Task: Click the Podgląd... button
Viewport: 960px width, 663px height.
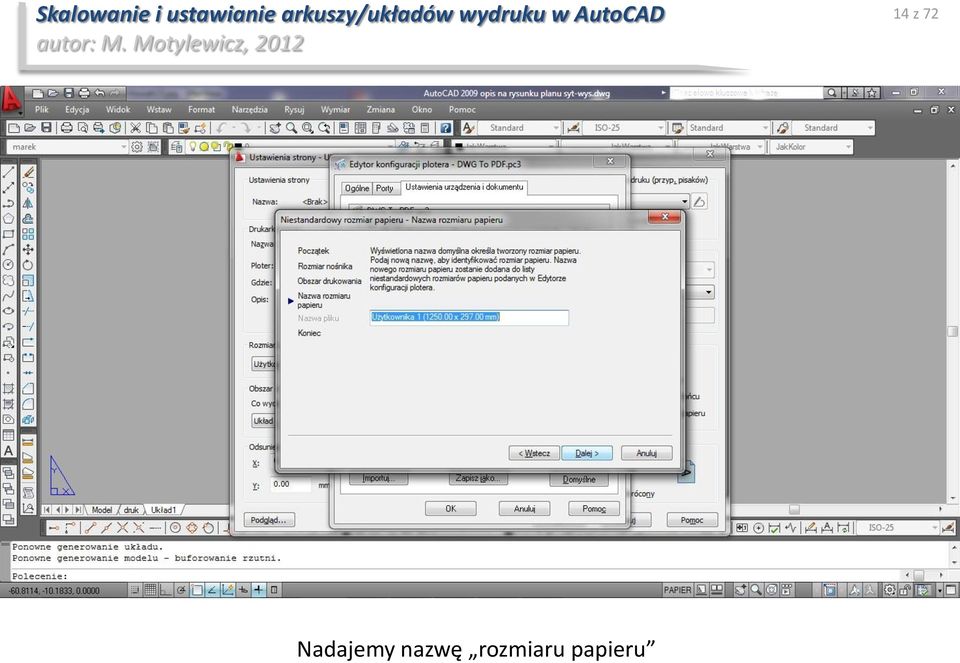Action: click(269, 520)
